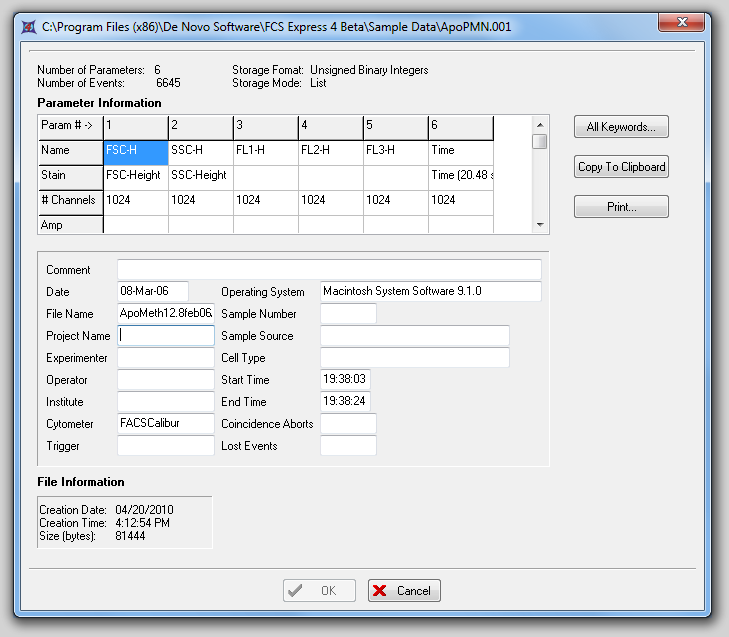The height and width of the screenshot is (637, 729).
Task: Click the Name row header
Action: tap(71, 153)
